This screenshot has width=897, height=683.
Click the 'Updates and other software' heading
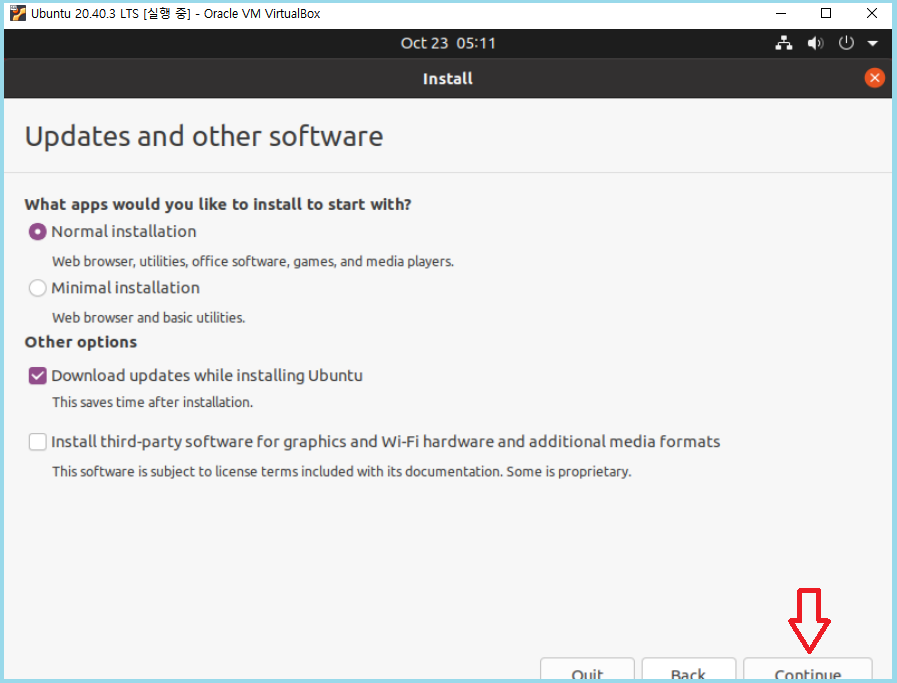click(204, 137)
